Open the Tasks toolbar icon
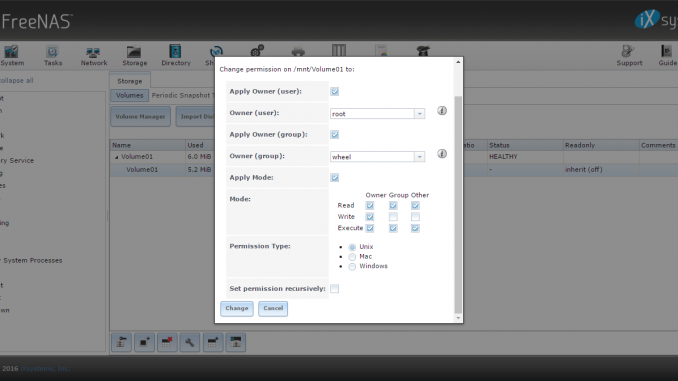This screenshot has height=381, width=678. (x=53, y=55)
